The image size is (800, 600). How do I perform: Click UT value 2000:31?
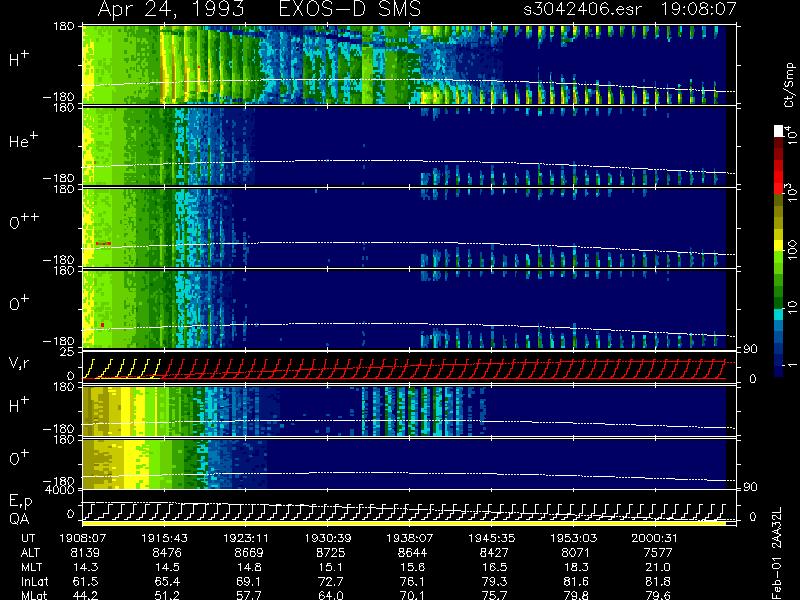(655, 538)
